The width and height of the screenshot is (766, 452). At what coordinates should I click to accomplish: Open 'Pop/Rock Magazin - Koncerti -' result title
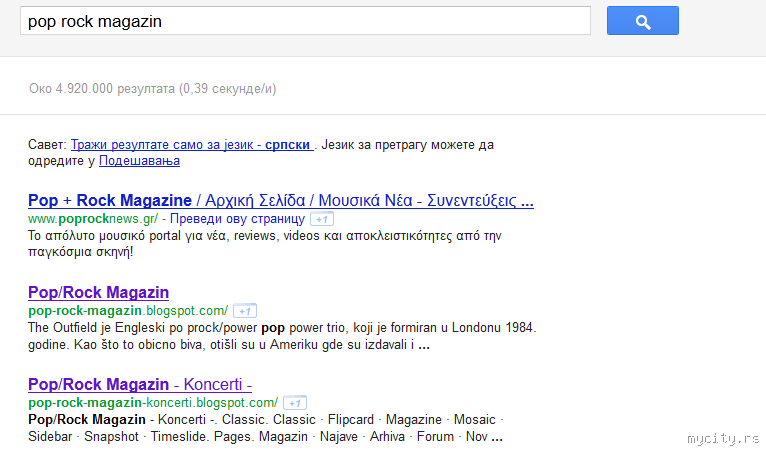[140, 384]
